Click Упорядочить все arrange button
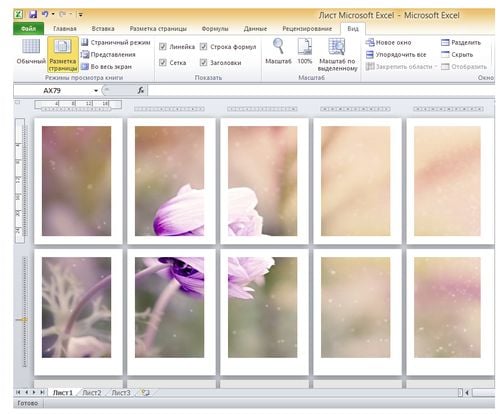 click(x=396, y=54)
